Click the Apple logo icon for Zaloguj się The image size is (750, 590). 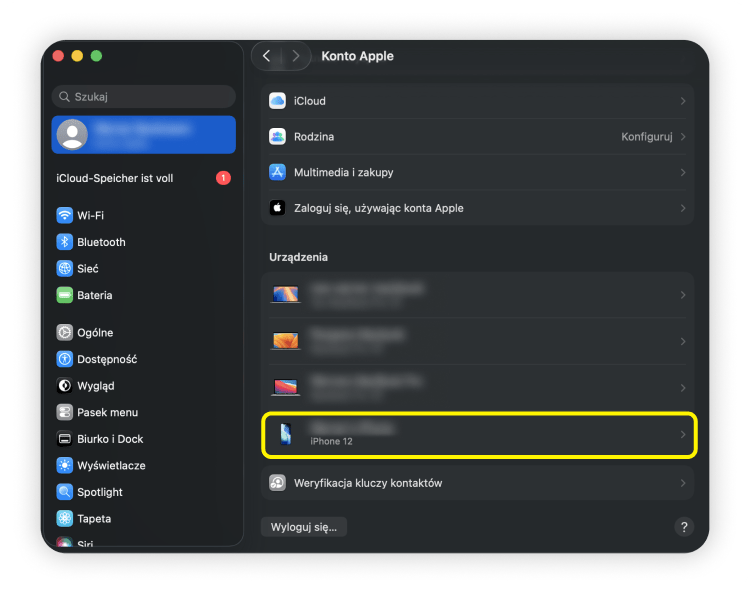point(277,208)
